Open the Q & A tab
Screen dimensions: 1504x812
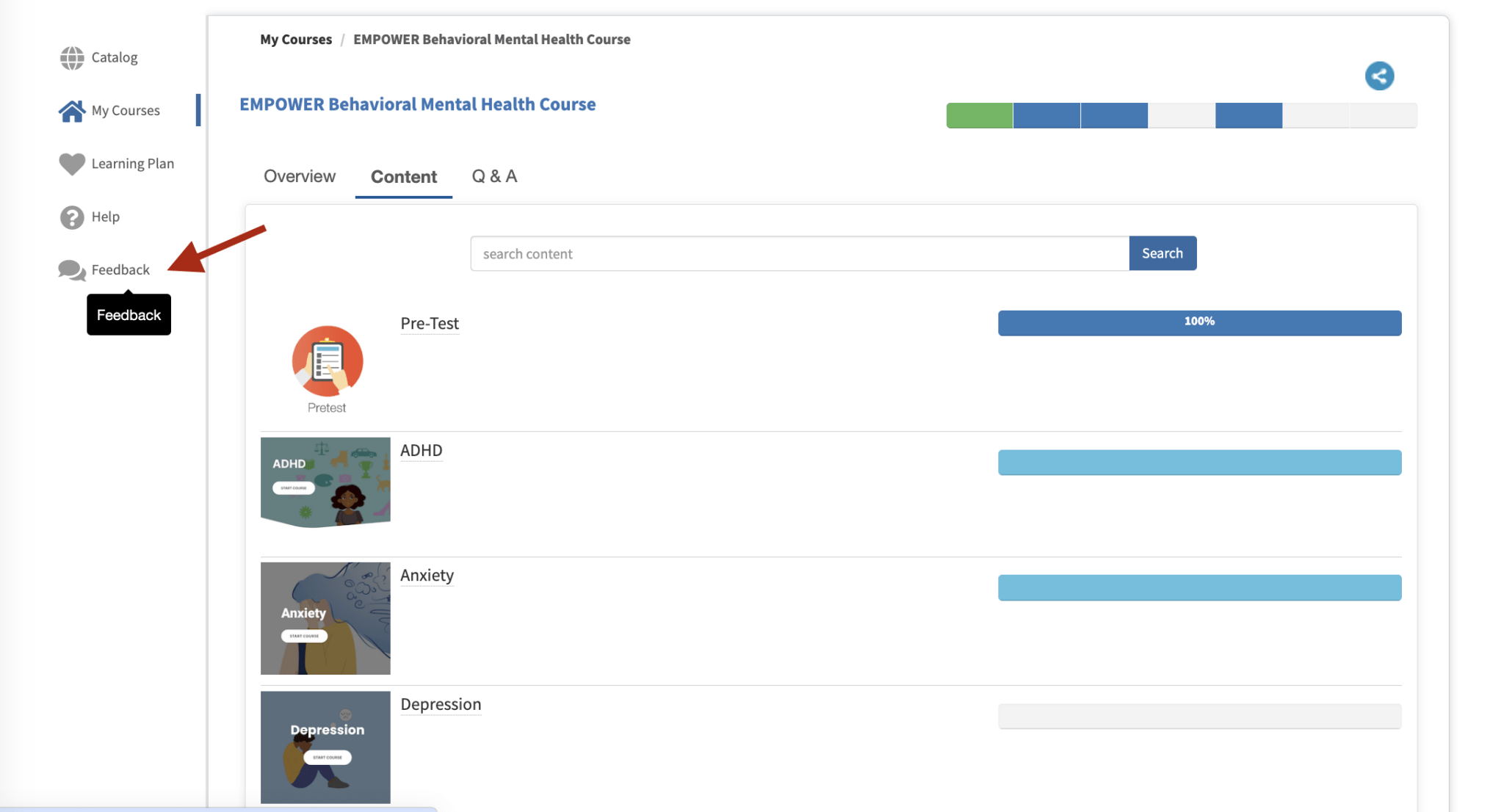(x=494, y=176)
